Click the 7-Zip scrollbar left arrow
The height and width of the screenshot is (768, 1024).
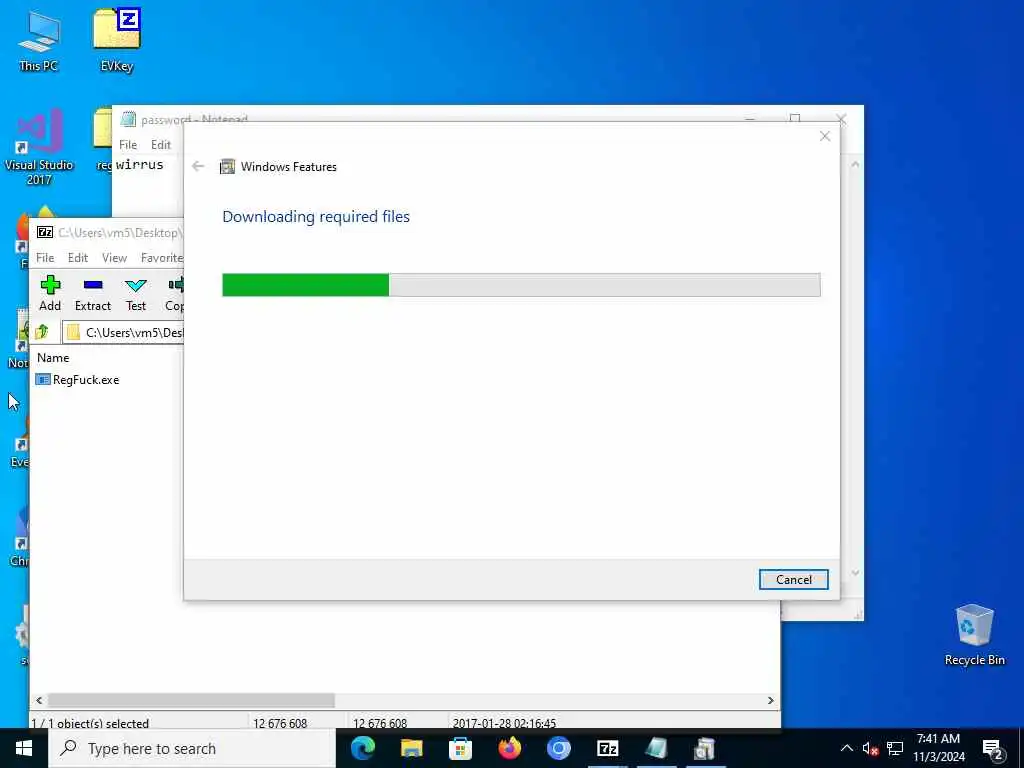tap(39, 700)
